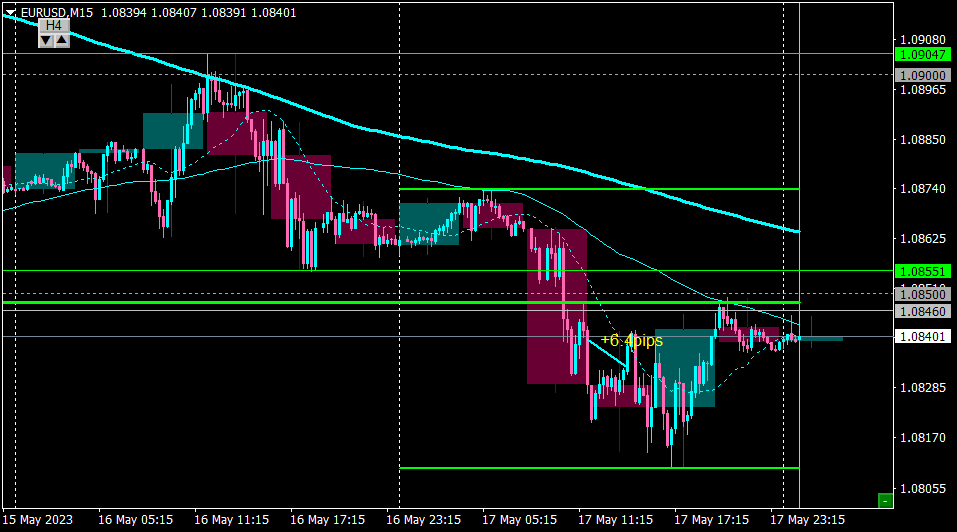Click the 17 May 23:15 time label
The image size is (957, 532).
807,520
